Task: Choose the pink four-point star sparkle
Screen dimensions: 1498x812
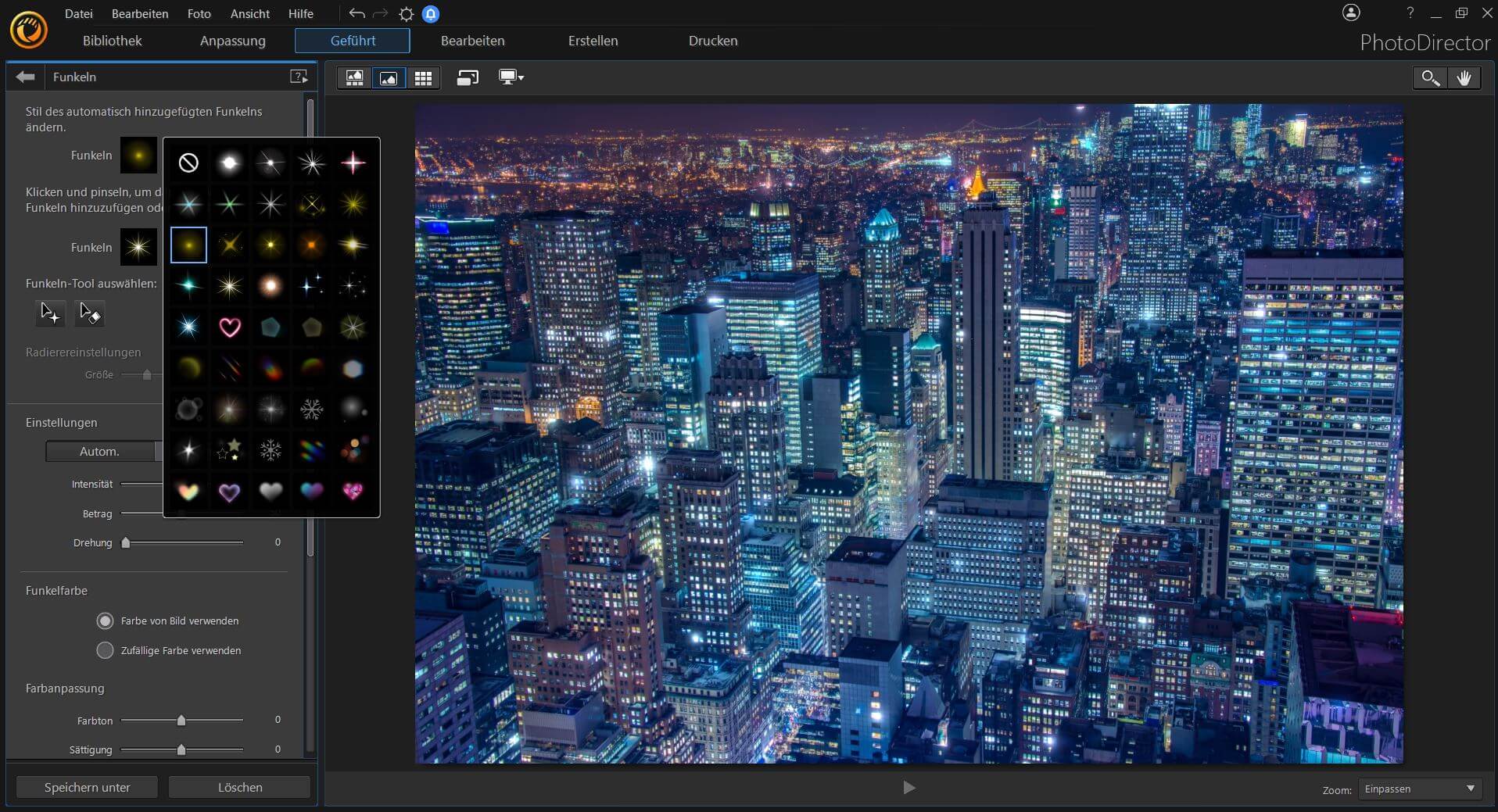Action: coord(353,163)
